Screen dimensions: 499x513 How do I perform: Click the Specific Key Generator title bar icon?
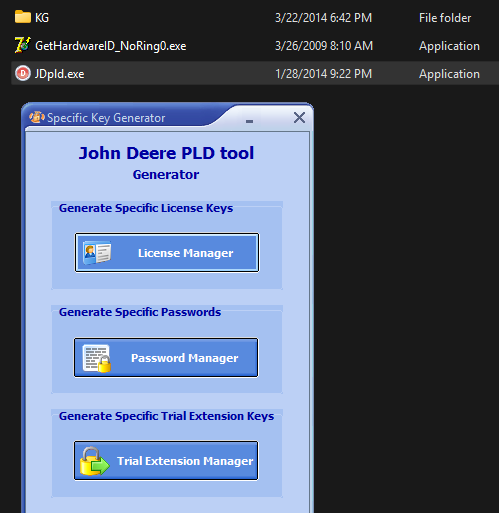pyautogui.click(x=37, y=117)
